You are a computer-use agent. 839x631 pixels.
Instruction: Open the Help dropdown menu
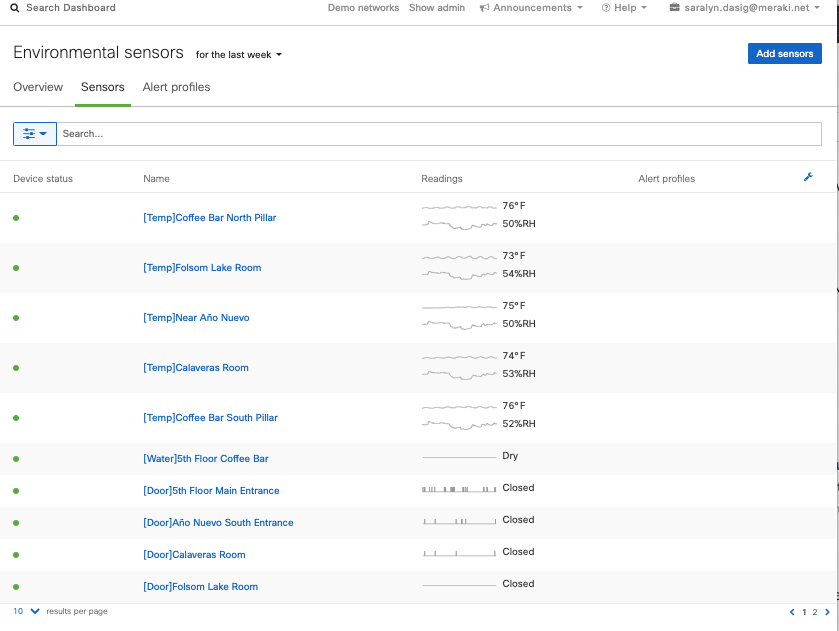coord(623,8)
